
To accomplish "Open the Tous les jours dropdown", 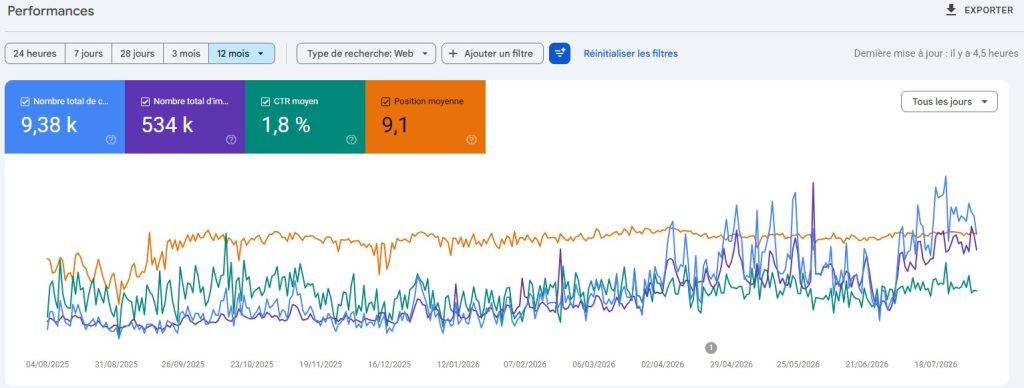I will (950, 102).
